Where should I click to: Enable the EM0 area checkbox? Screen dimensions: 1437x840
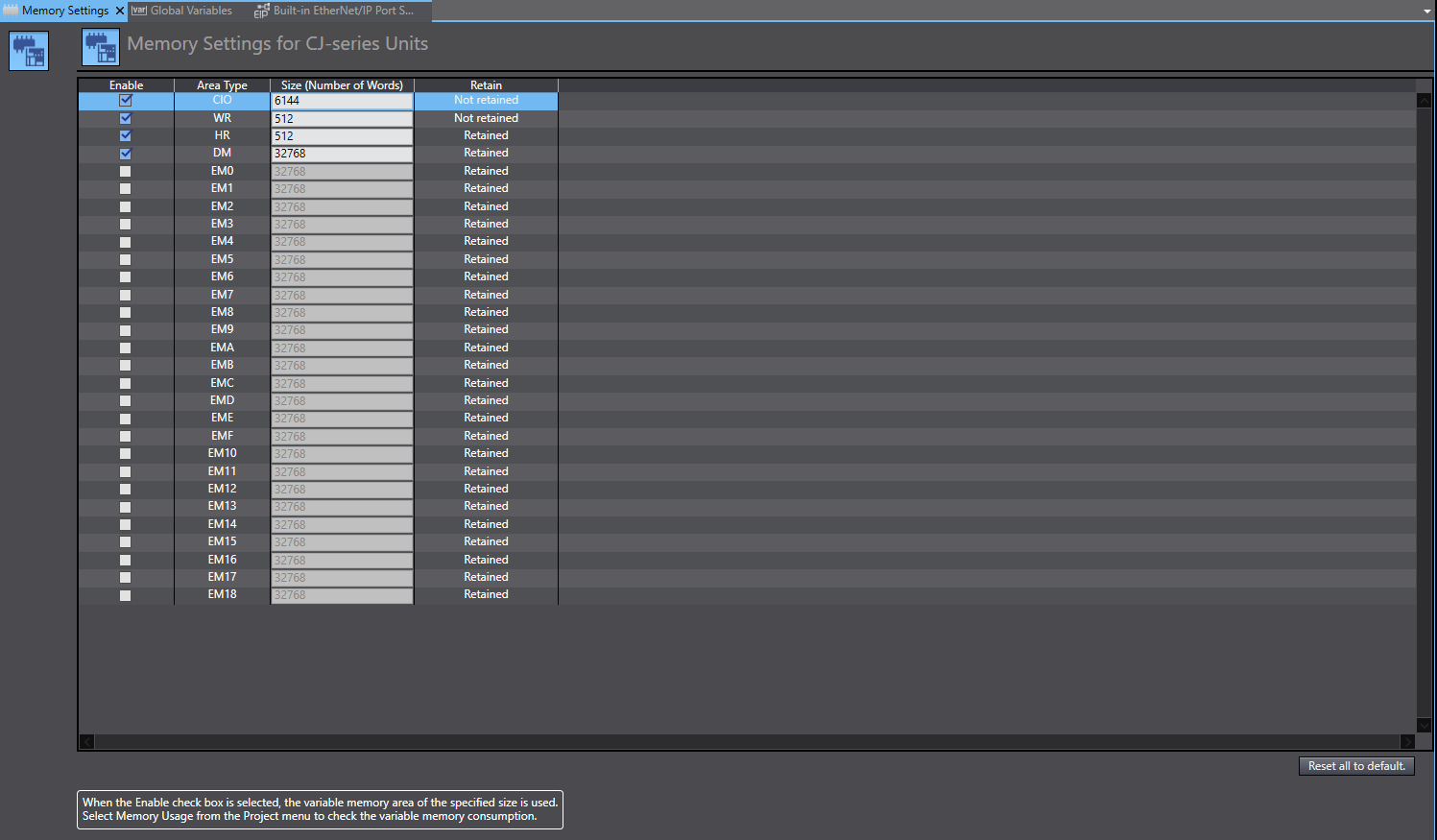[x=126, y=171]
